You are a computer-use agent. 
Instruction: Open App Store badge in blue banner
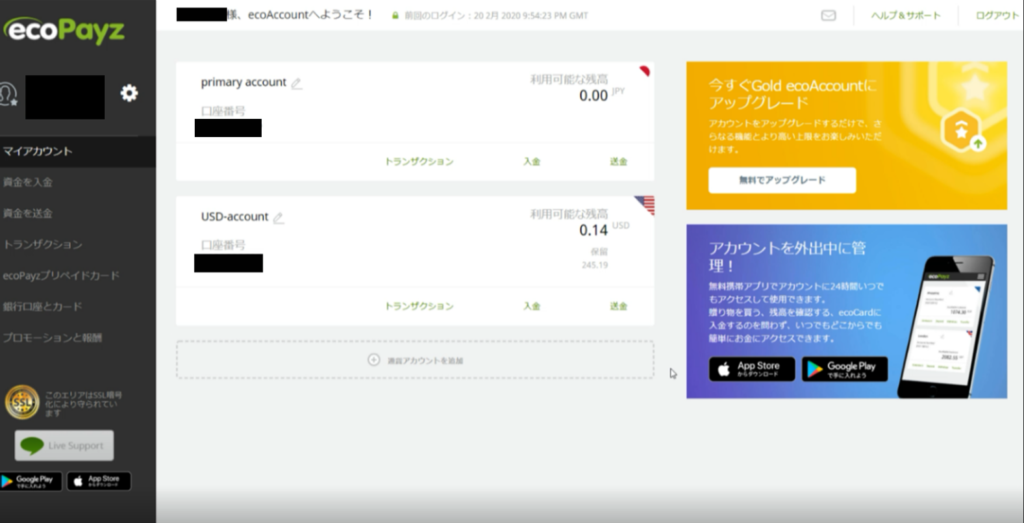[x=752, y=369]
